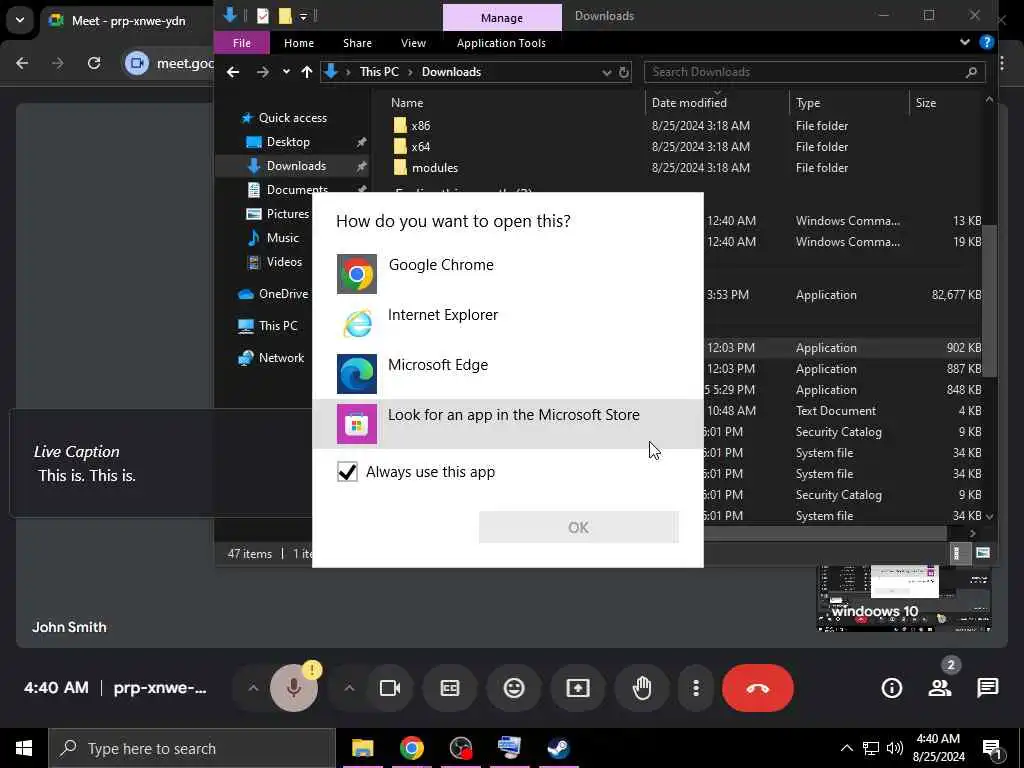Open the View ribbon tab
This screenshot has width=1024, height=768.
413,43
